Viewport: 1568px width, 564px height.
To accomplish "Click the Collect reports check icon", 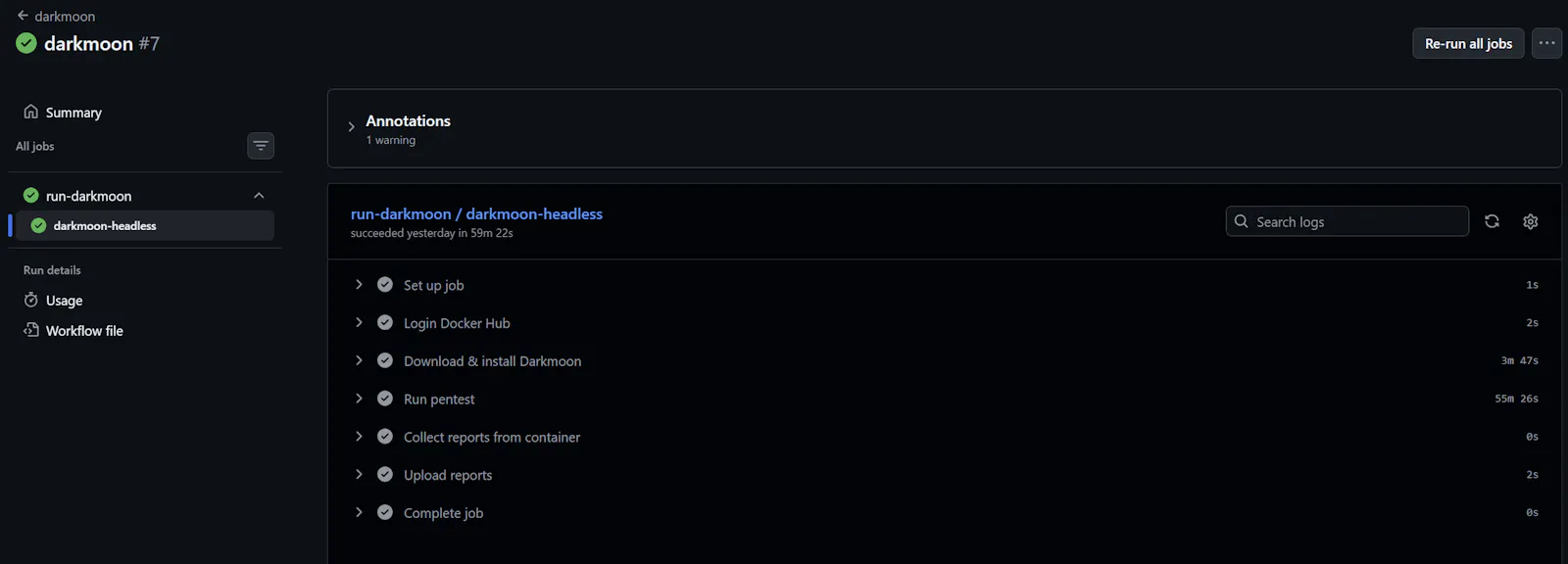I will click(385, 437).
